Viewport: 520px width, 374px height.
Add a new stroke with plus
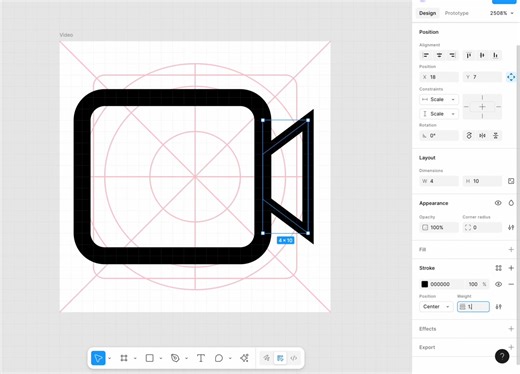coord(511,268)
